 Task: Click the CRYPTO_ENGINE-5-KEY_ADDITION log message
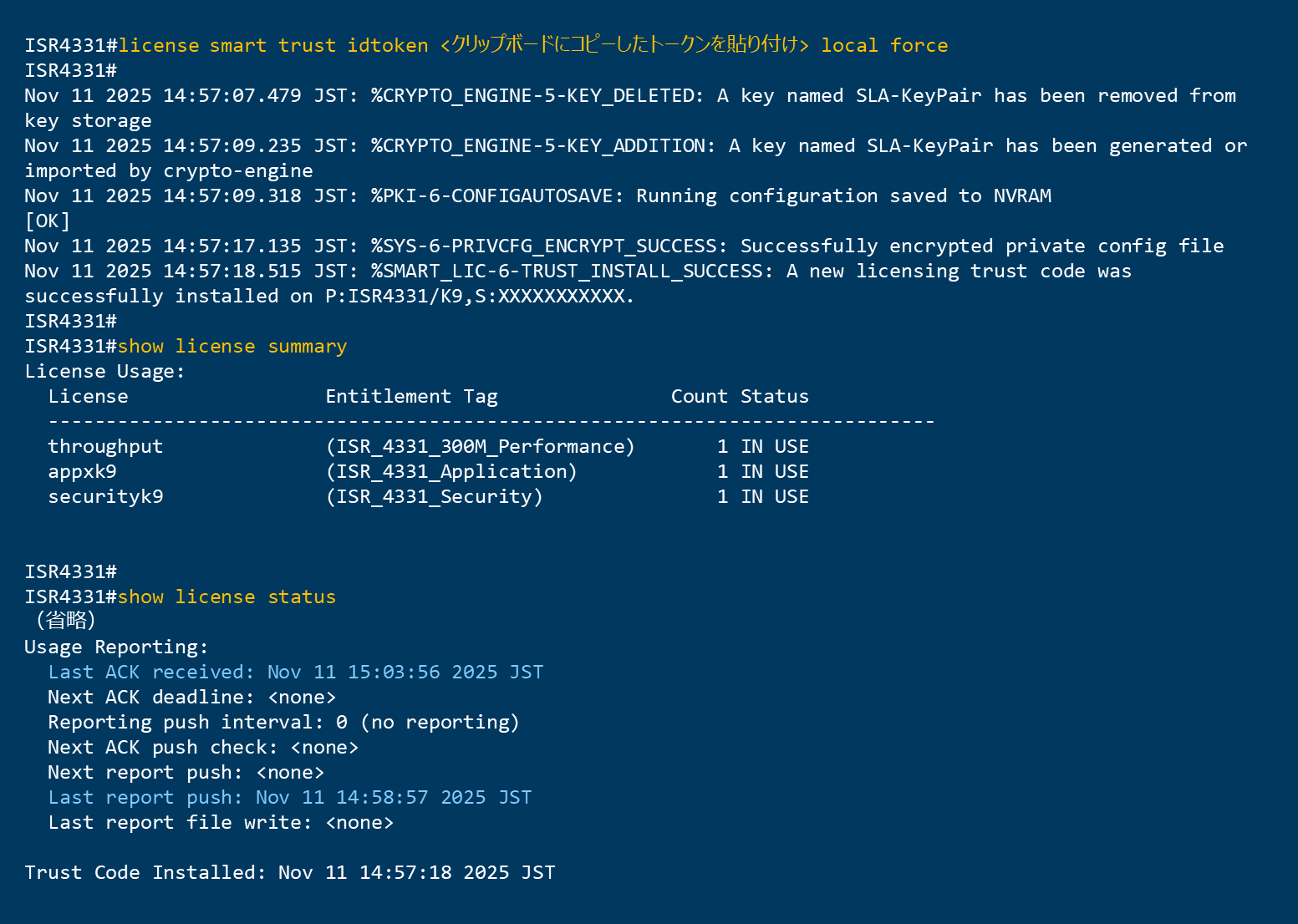tap(542, 146)
